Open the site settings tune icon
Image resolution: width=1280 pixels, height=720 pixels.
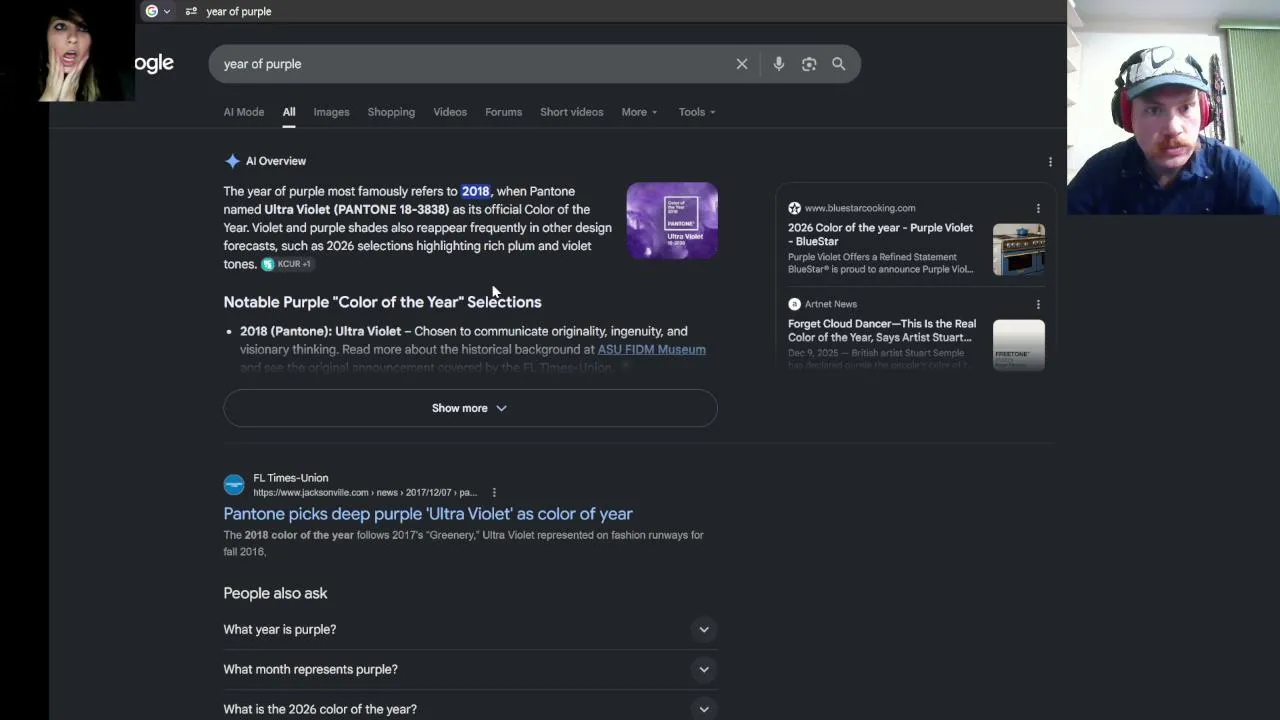(x=191, y=11)
